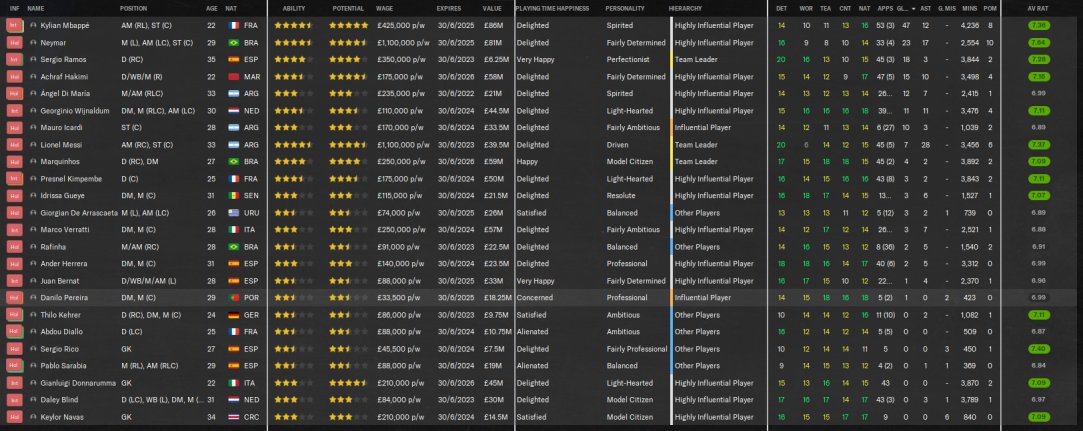The image size is (1083, 431).
Task: Click the EXPIRES column header
Action: tap(449, 8)
